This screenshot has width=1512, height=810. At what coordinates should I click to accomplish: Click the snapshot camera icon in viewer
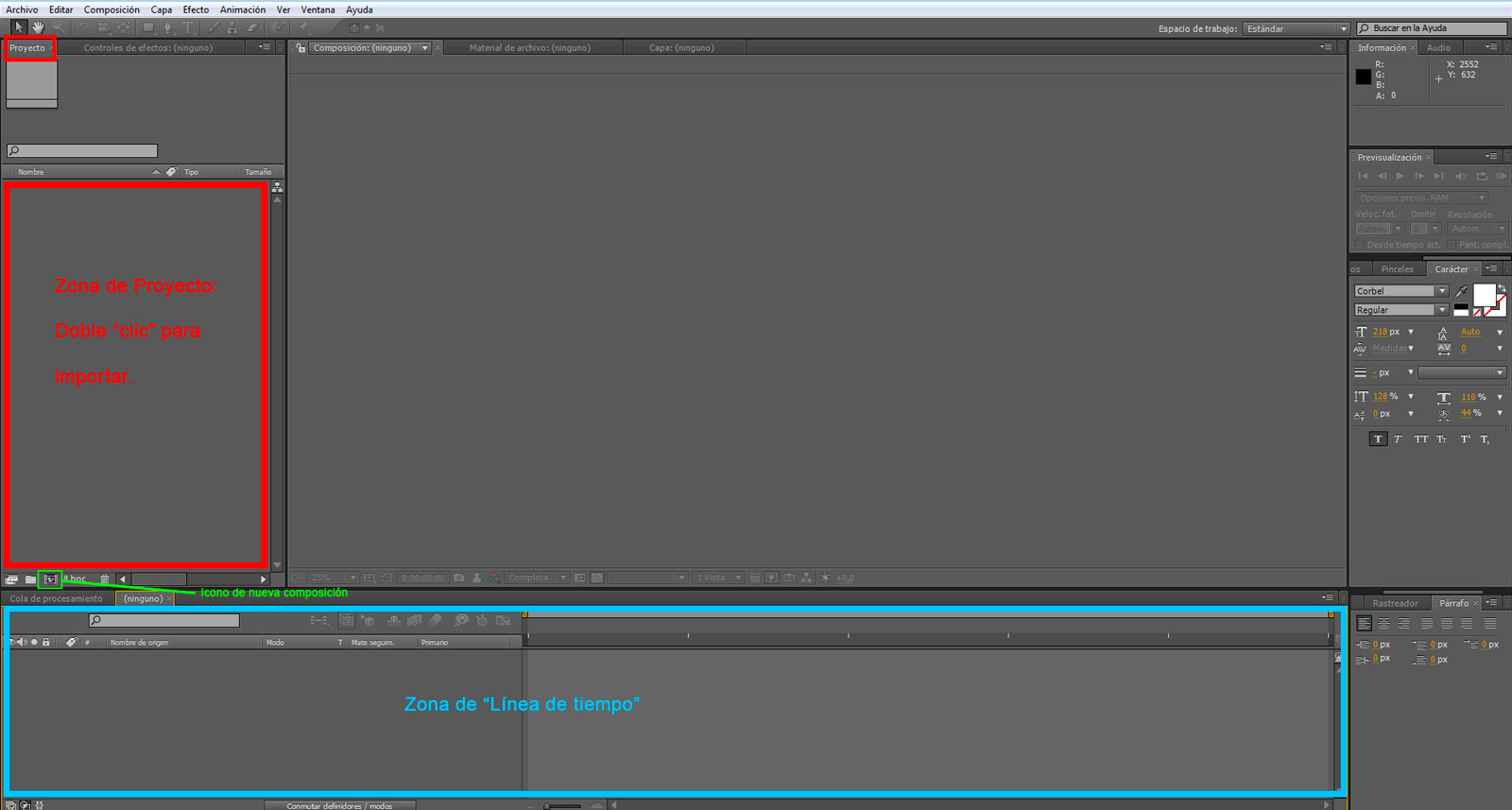click(459, 577)
